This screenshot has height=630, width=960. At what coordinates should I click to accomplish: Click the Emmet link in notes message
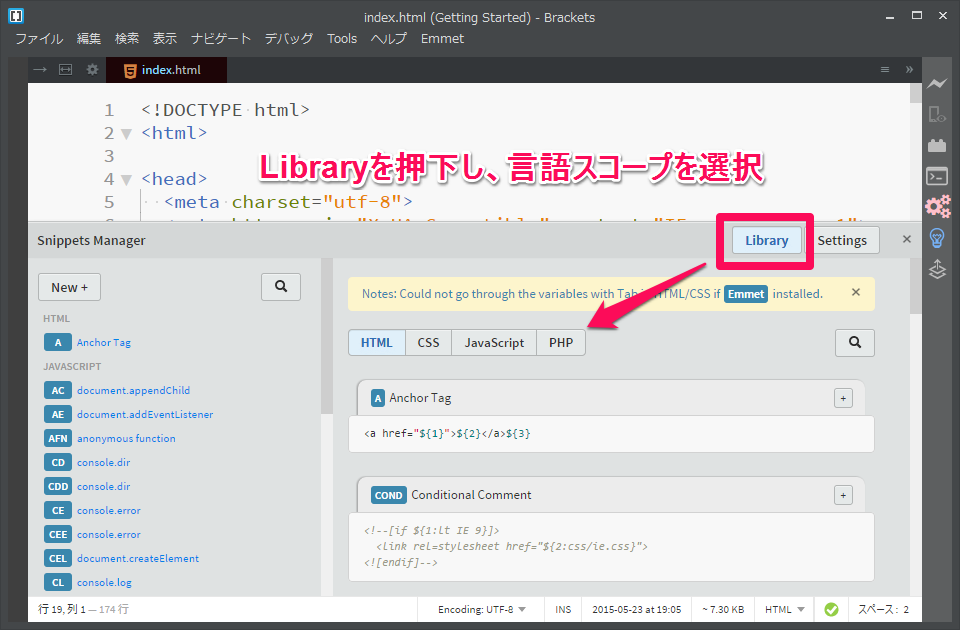[746, 294]
